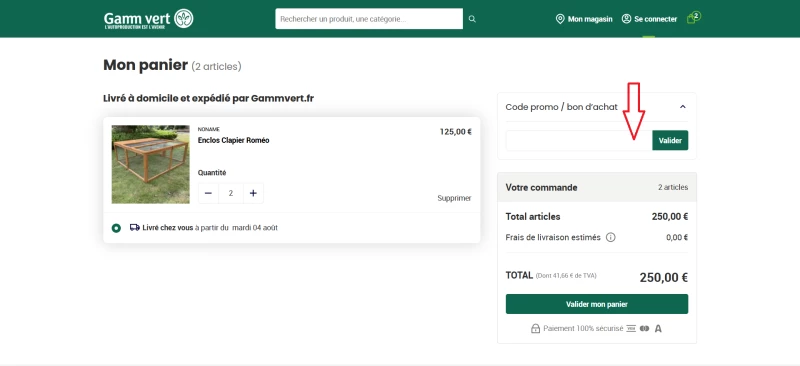This screenshot has height=366, width=800.
Task: Click Supprimer to remove item
Action: 454,198
